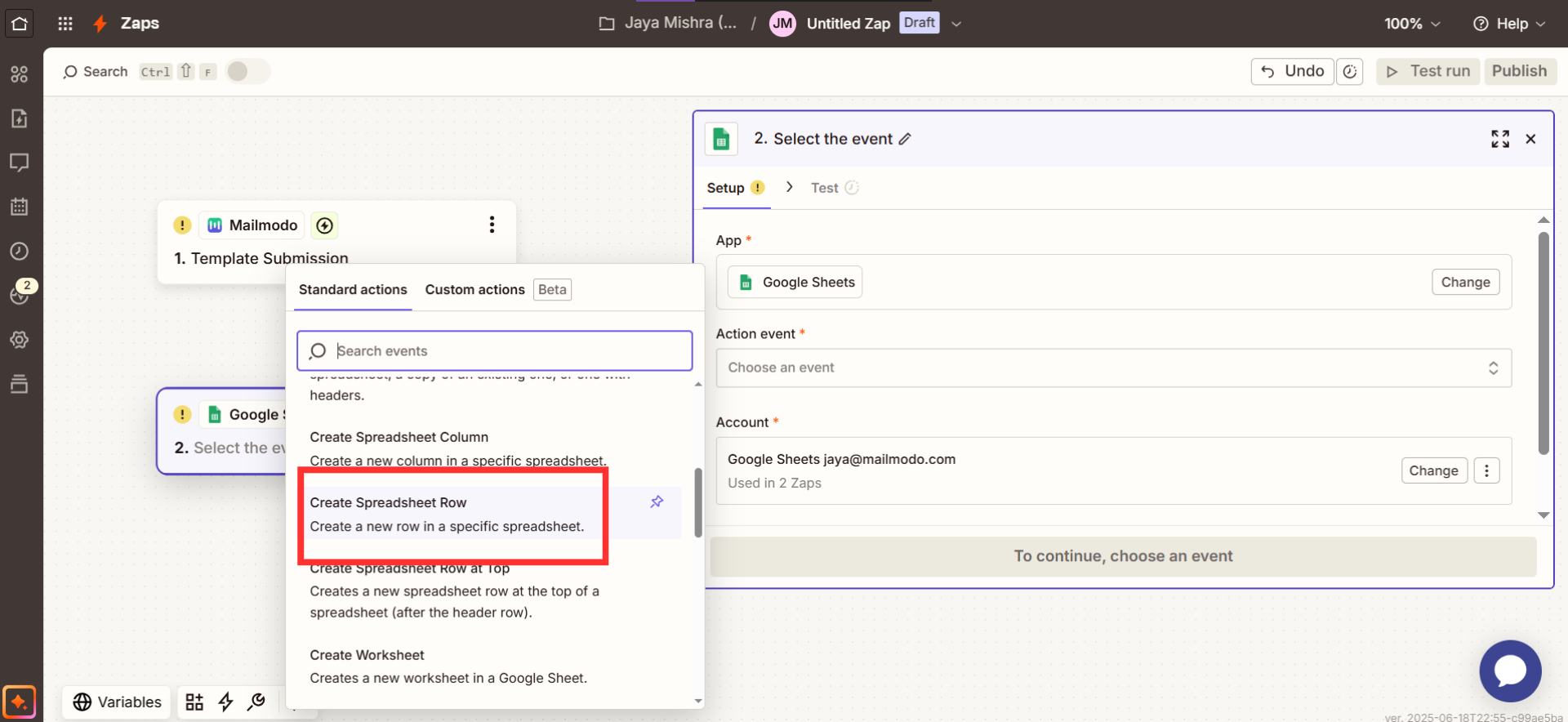1568x722 pixels.
Task: Click the Zaps lightning bolt logo
Action: tap(100, 24)
